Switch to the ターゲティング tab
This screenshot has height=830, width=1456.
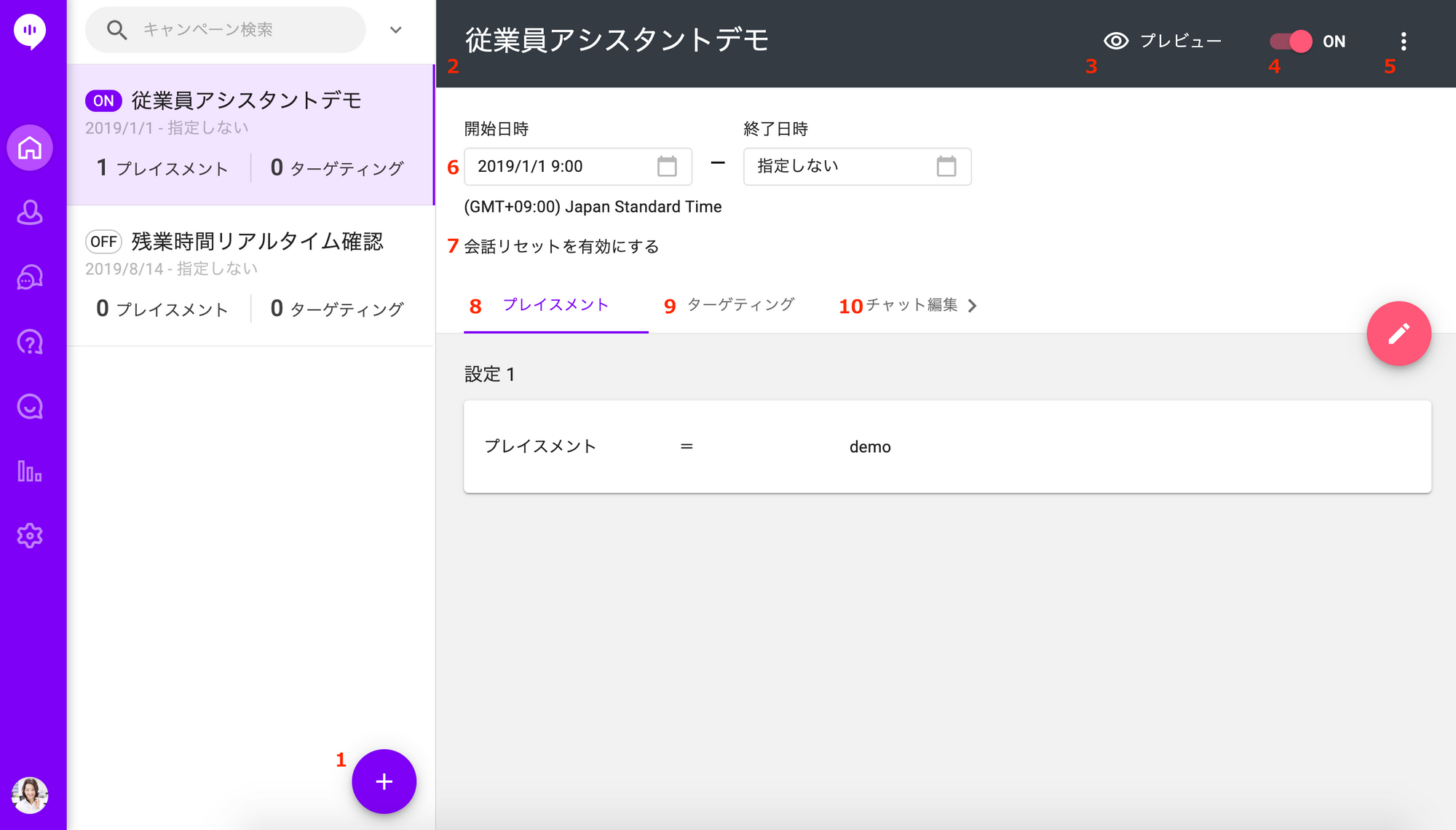pos(740,305)
